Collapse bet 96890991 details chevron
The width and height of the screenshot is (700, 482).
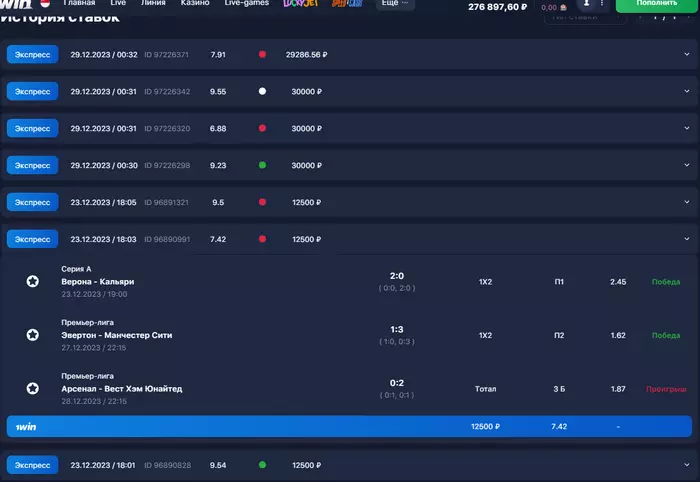pos(687,239)
